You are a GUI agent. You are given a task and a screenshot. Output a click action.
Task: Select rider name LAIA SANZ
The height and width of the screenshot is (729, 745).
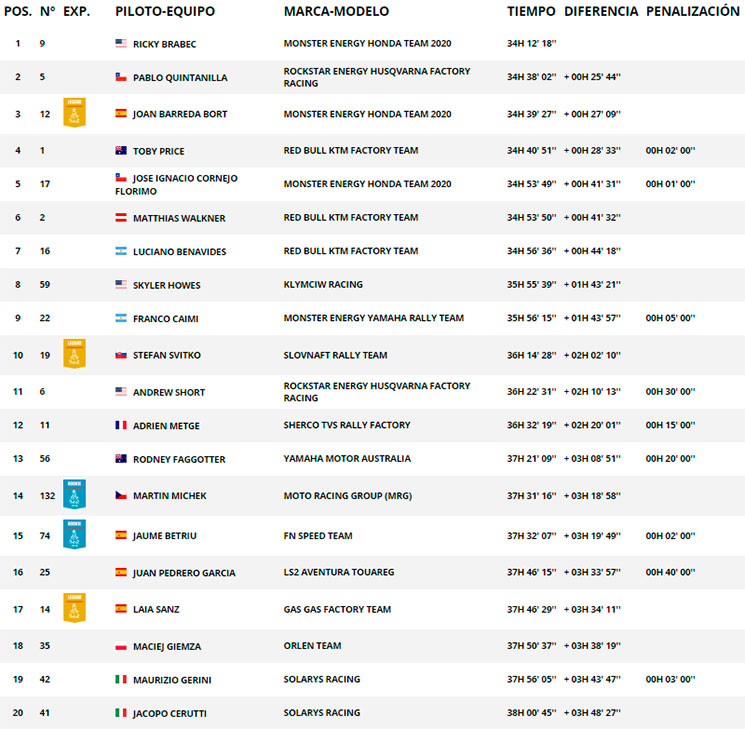pyautogui.click(x=156, y=609)
